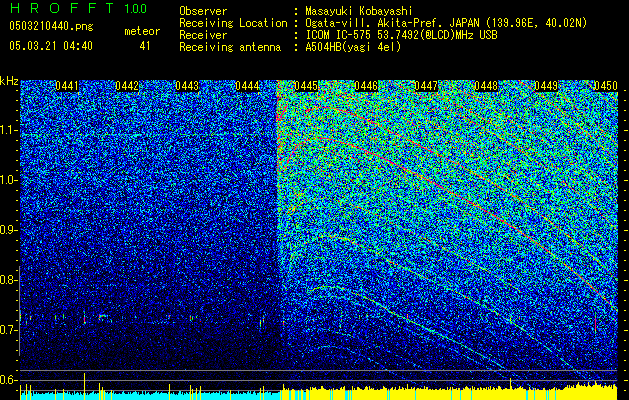
Task: Click the 0.9 frequency axis label
Action: click(x=9, y=230)
